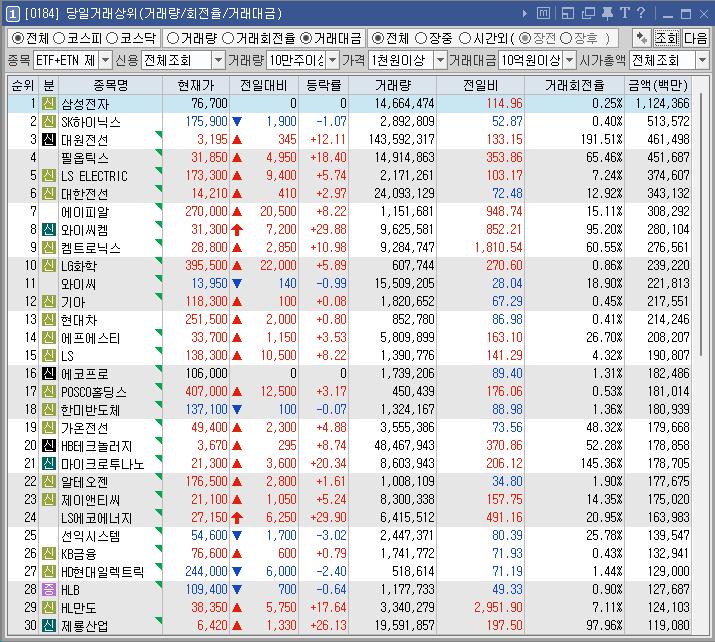Screen dimensions: 715x642
Task: Select the 시간외 session radio button
Action: click(465, 38)
